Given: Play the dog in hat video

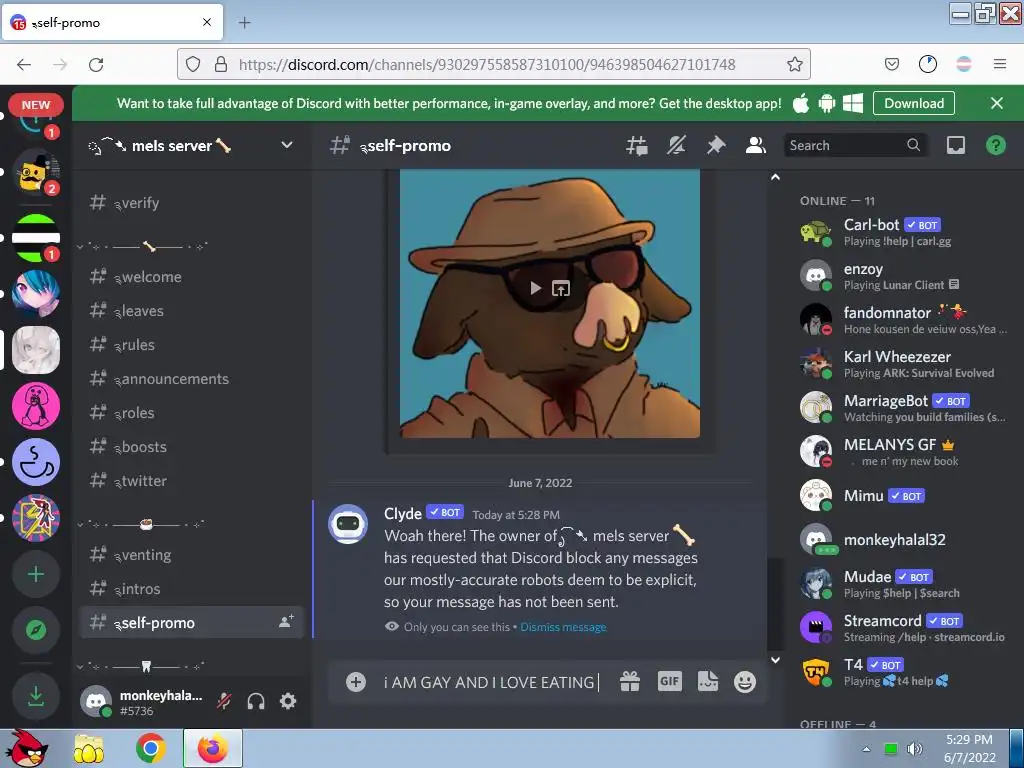Looking at the screenshot, I should coord(536,288).
